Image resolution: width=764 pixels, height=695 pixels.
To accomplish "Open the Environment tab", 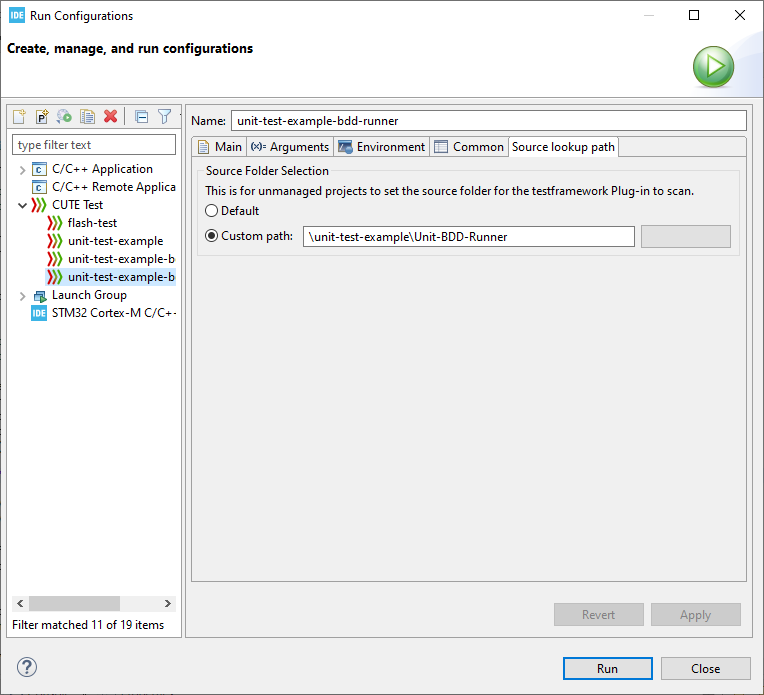I will tap(382, 147).
